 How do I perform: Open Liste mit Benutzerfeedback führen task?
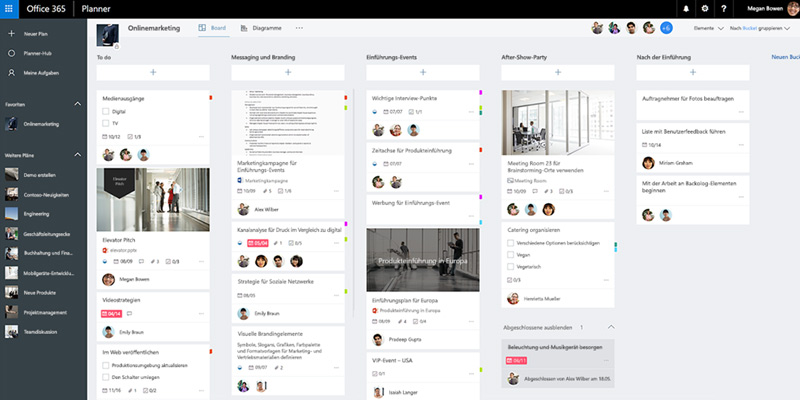[x=684, y=132]
